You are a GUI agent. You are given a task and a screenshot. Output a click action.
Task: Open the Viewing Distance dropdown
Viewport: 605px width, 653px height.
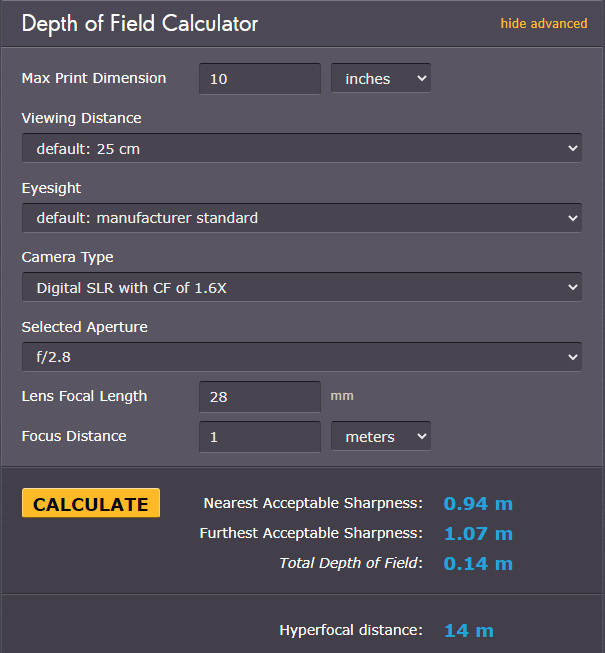click(302, 148)
